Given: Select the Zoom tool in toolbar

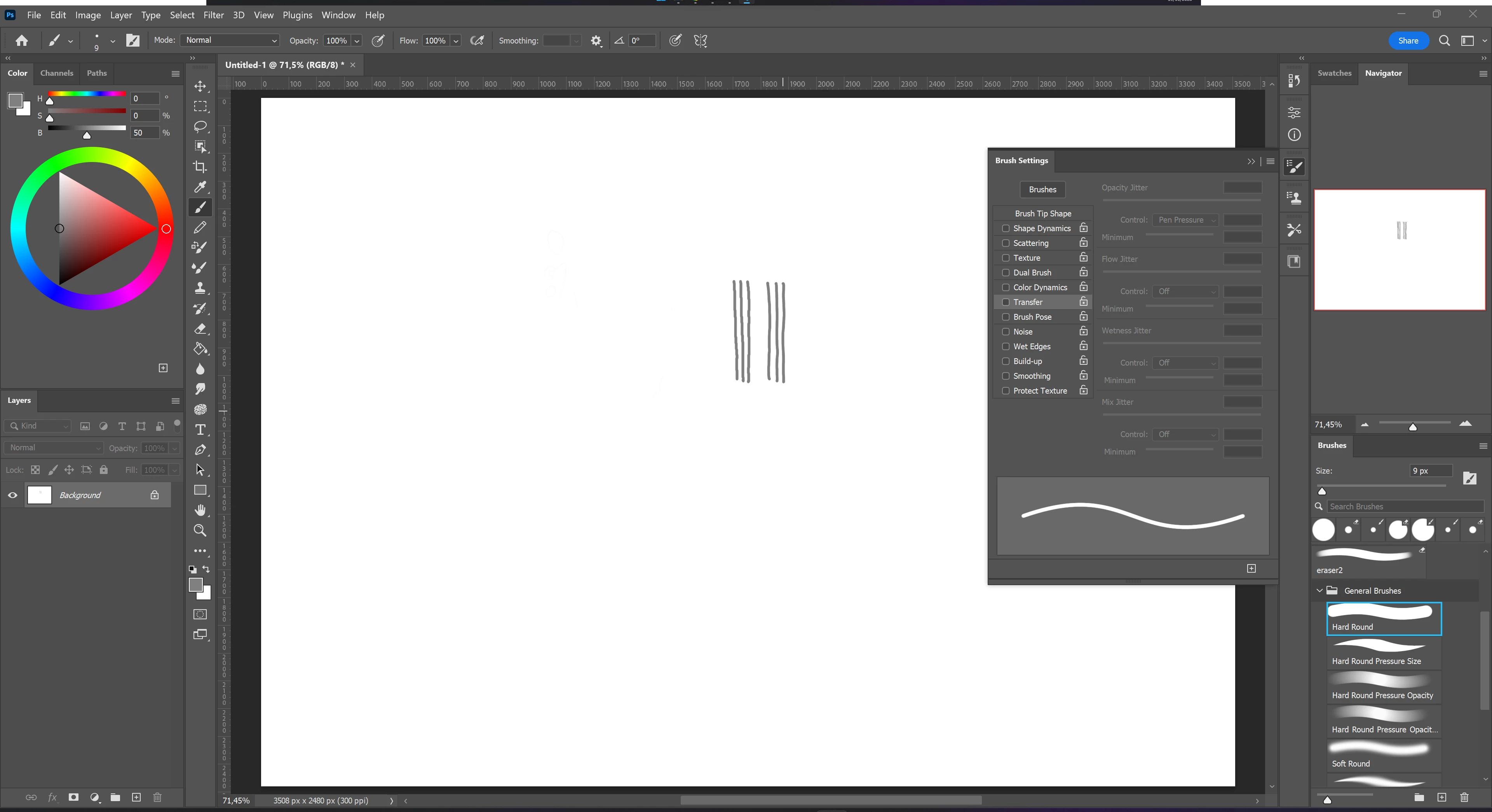Looking at the screenshot, I should 200,530.
